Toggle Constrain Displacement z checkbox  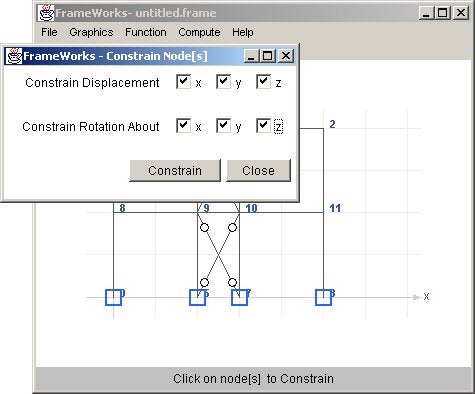[263, 82]
